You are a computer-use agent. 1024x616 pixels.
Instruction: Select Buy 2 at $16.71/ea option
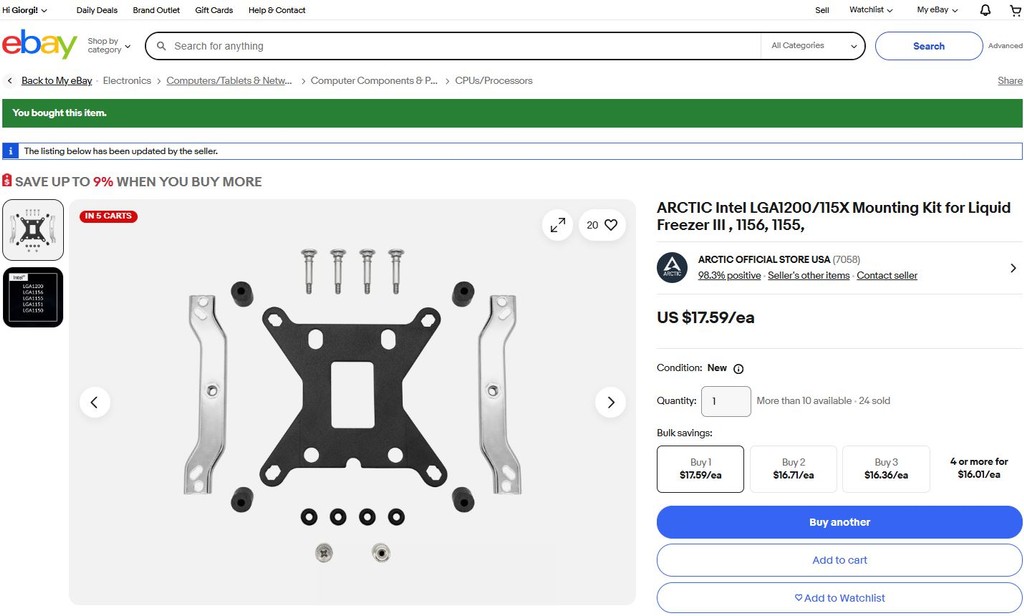click(x=793, y=468)
